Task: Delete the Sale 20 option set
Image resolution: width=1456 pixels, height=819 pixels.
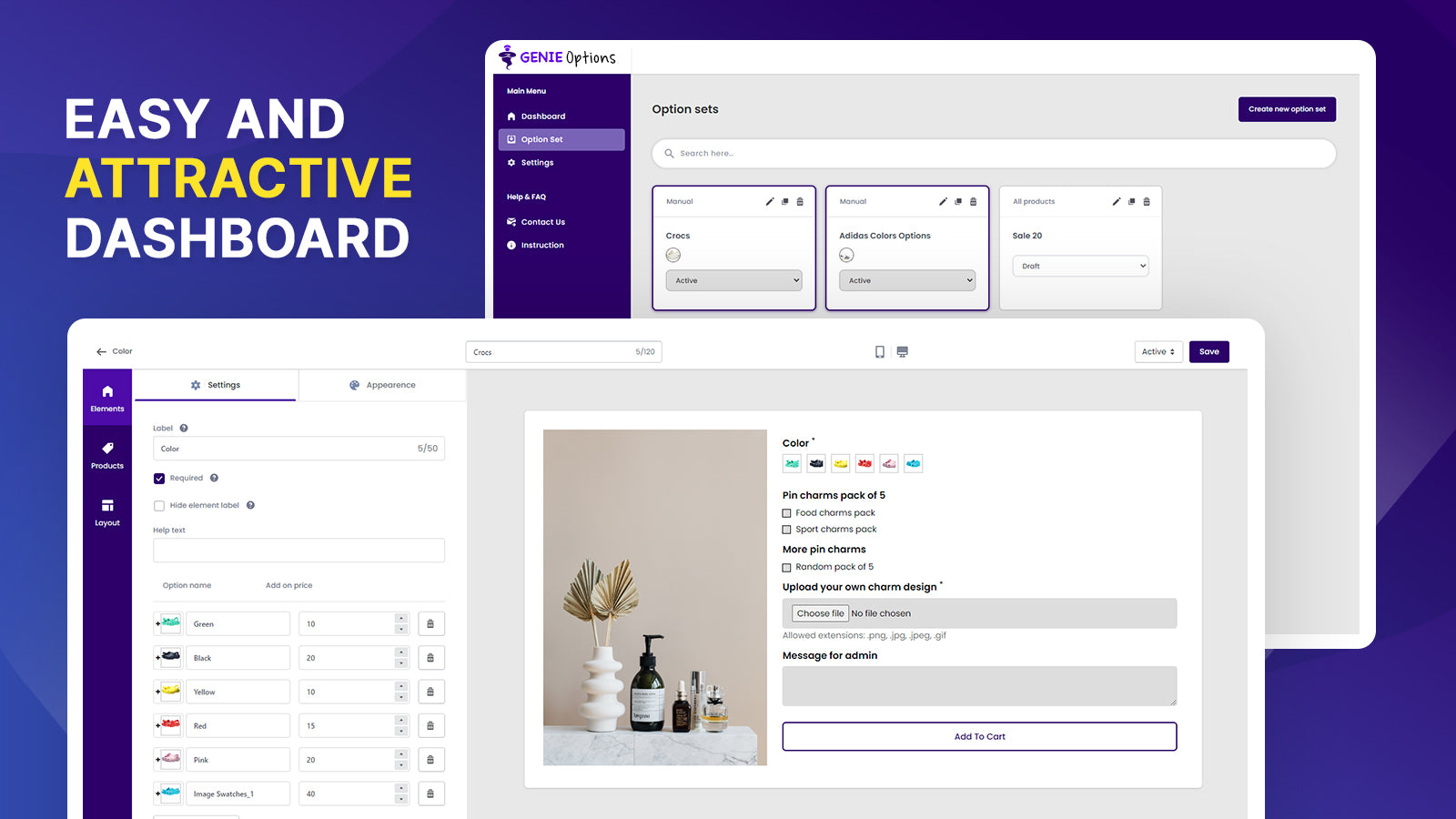Action: coord(1148,201)
